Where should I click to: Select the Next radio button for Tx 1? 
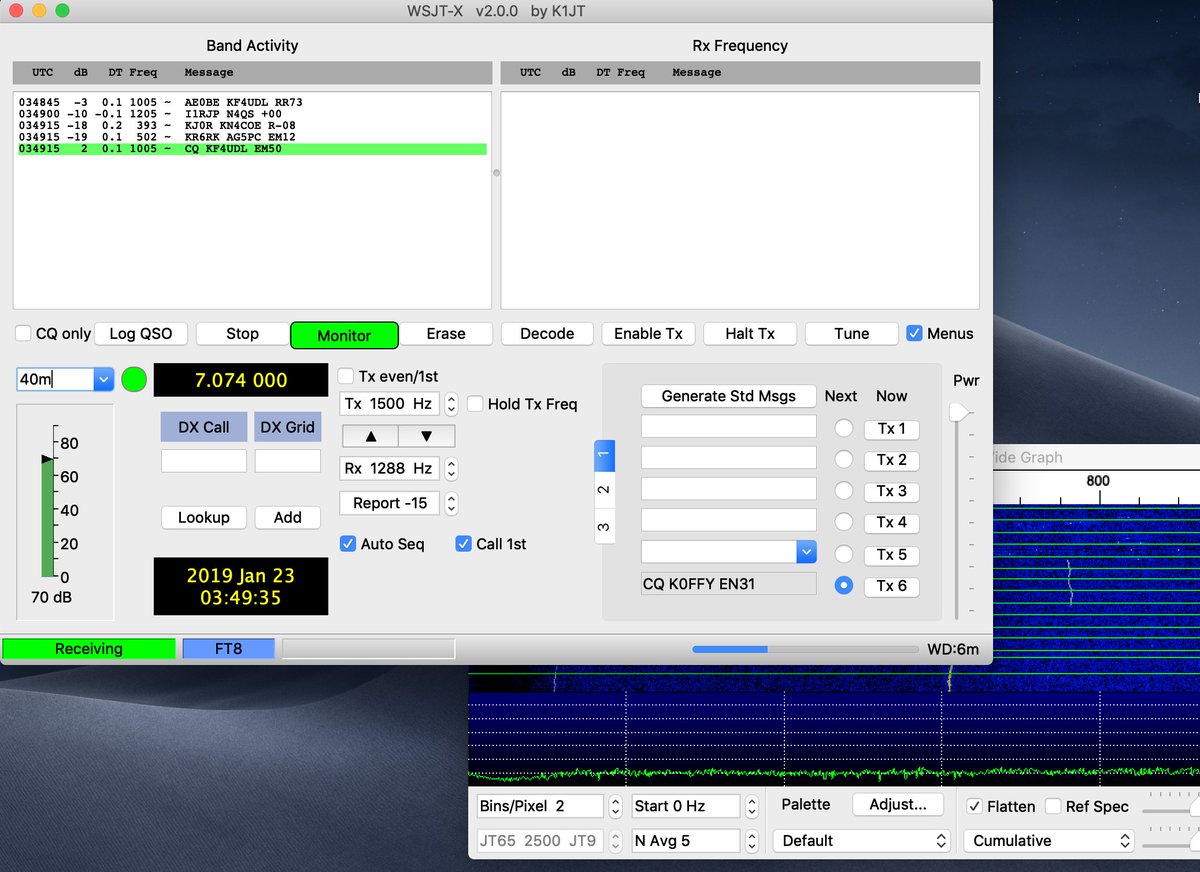(844, 428)
